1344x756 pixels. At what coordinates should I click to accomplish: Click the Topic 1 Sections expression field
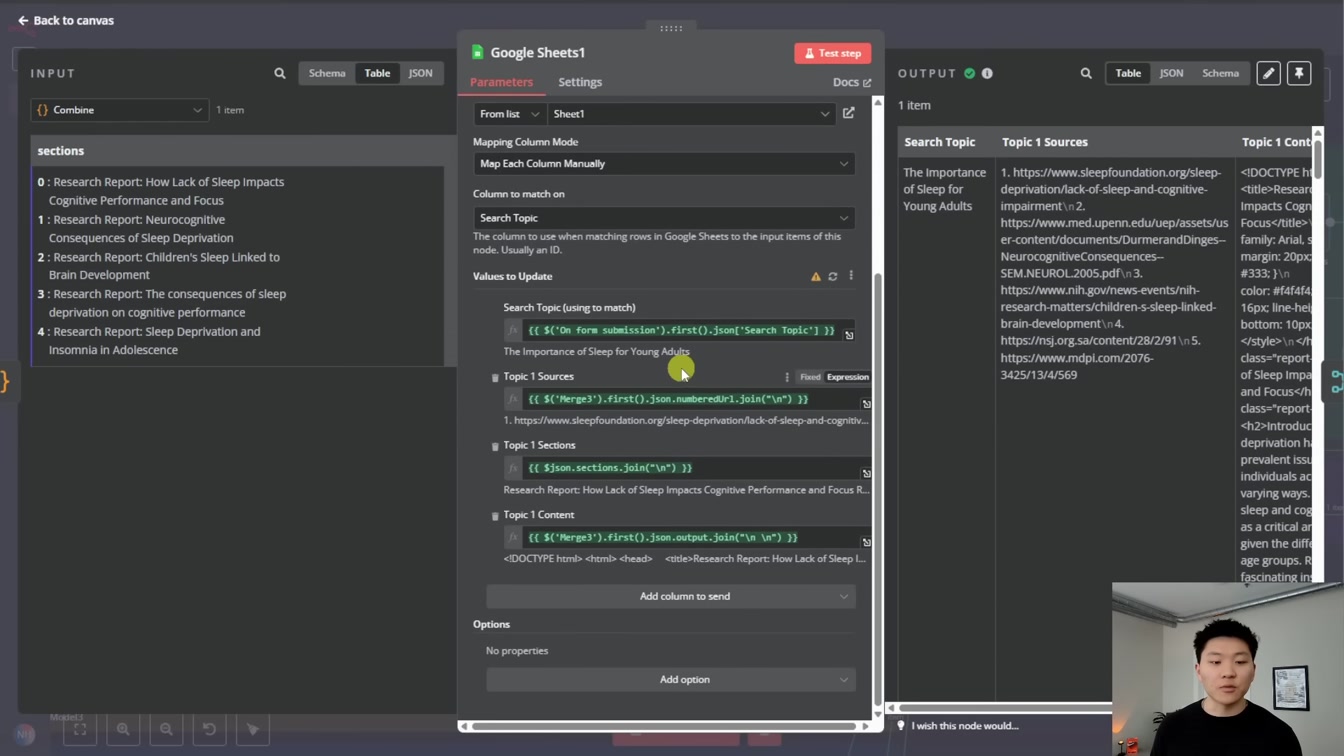point(688,468)
